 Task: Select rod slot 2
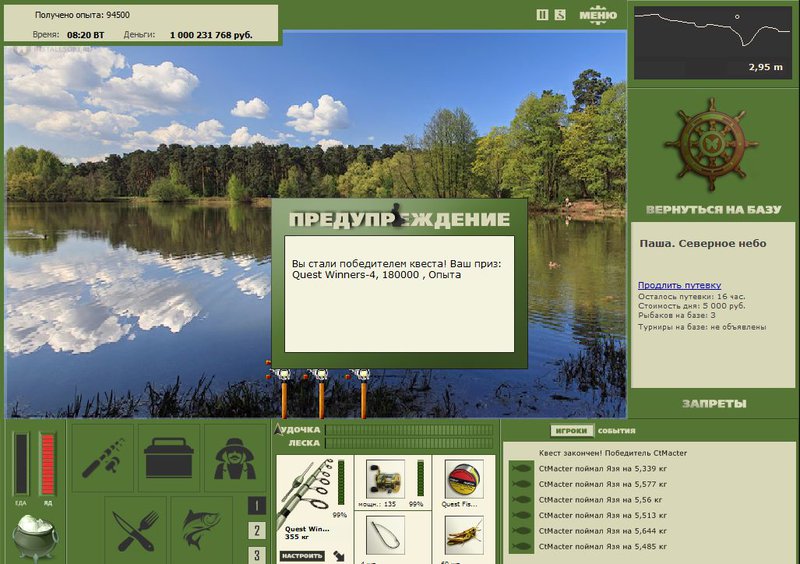[x=257, y=531]
